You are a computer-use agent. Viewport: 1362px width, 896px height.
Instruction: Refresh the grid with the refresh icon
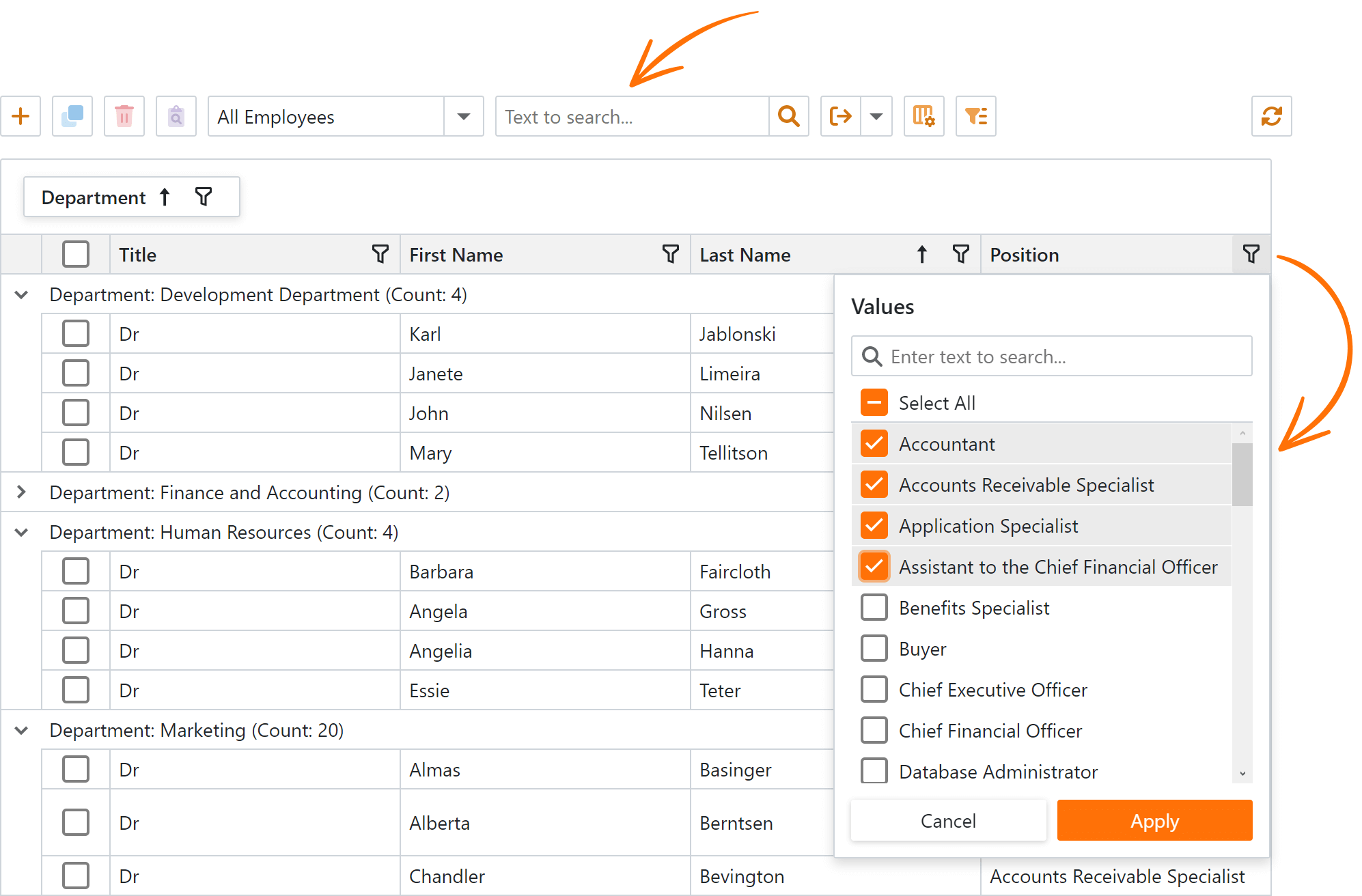click(1271, 116)
